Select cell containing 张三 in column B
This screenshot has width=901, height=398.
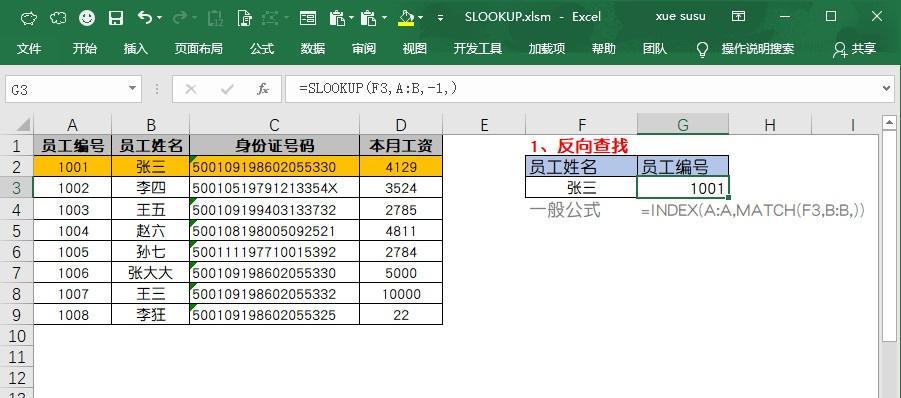tap(151, 167)
